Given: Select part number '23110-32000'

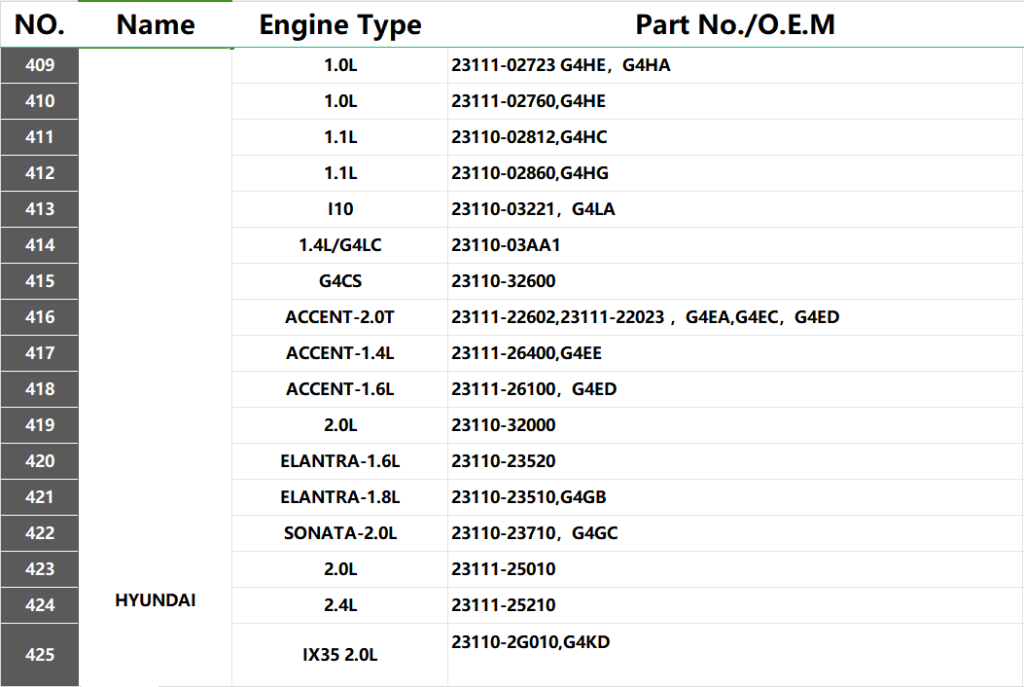Looking at the screenshot, I should [x=504, y=424].
